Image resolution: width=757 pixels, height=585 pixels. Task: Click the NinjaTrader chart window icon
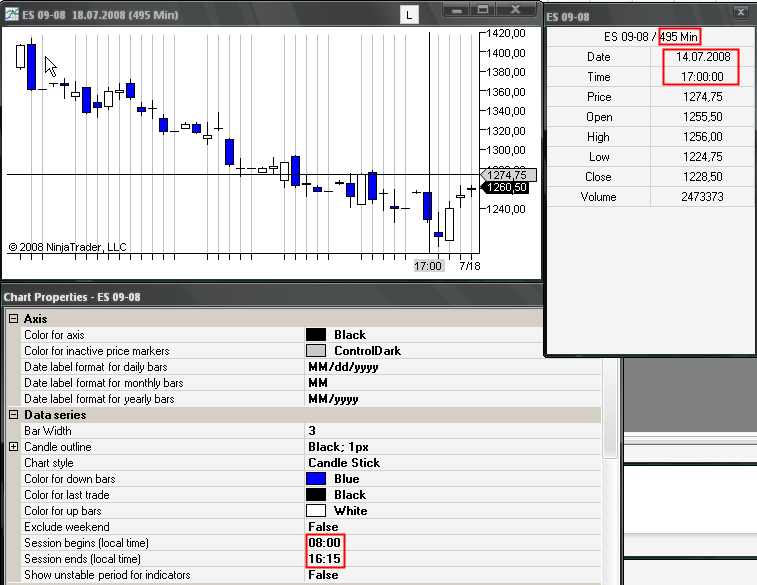12,14
